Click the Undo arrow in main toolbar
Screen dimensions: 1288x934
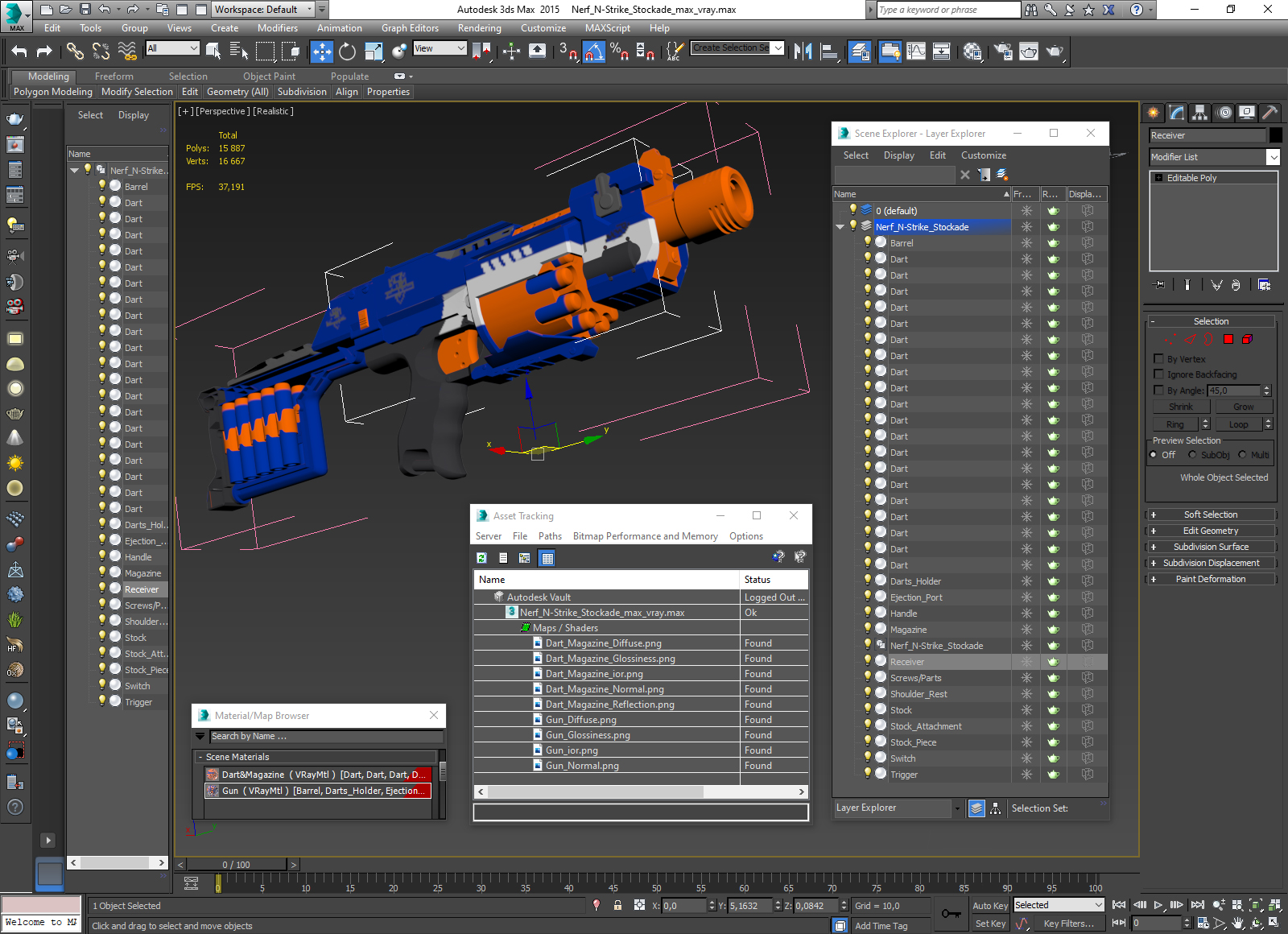19,52
